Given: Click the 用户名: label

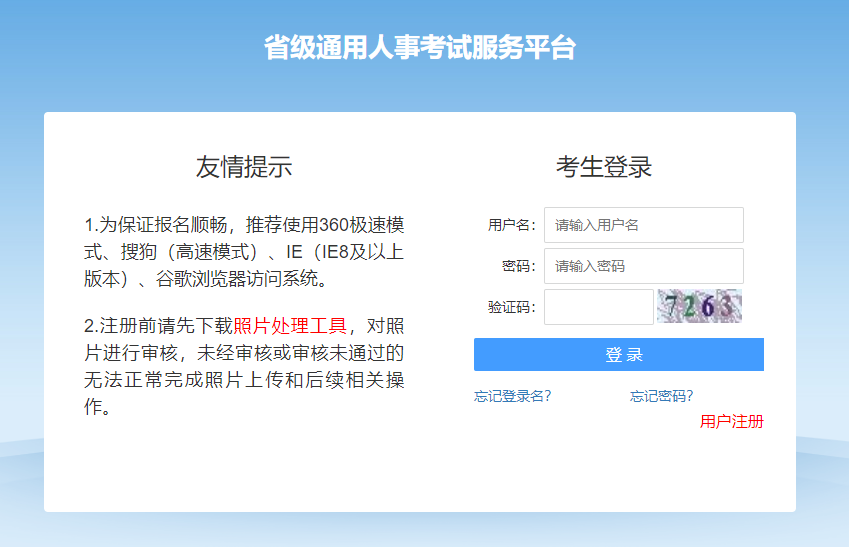Looking at the screenshot, I should pyautogui.click(x=512, y=225).
